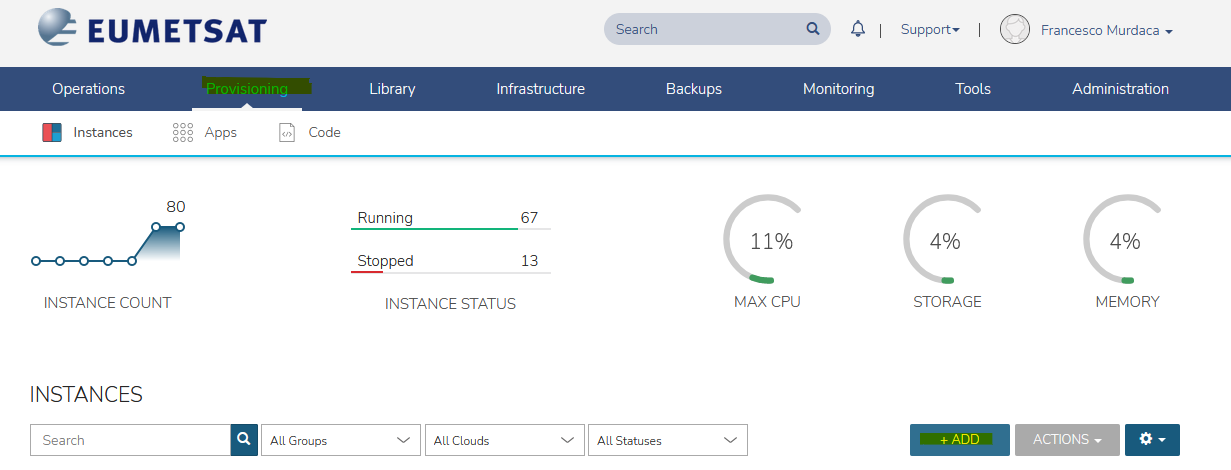Image resolution: width=1231 pixels, height=470 pixels.
Task: Open the gear settings dropdown
Action: (1152, 440)
